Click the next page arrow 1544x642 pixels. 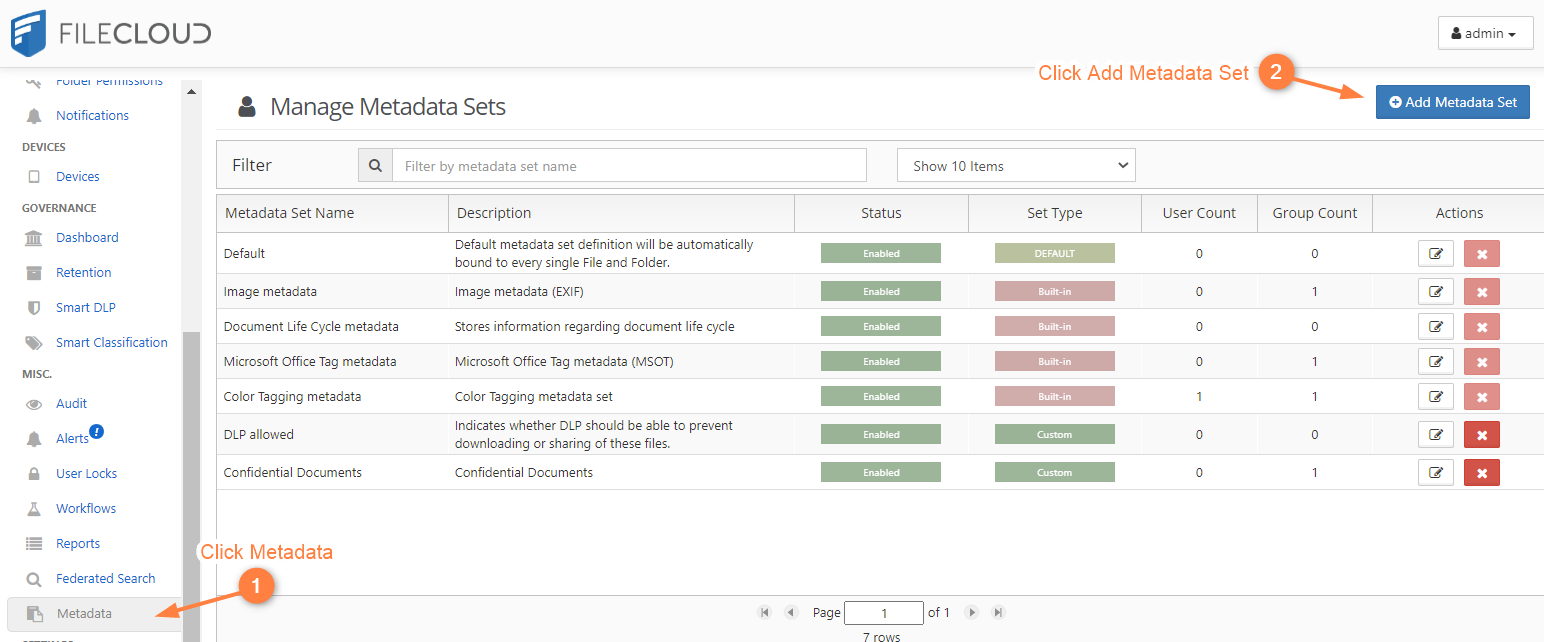tap(971, 612)
